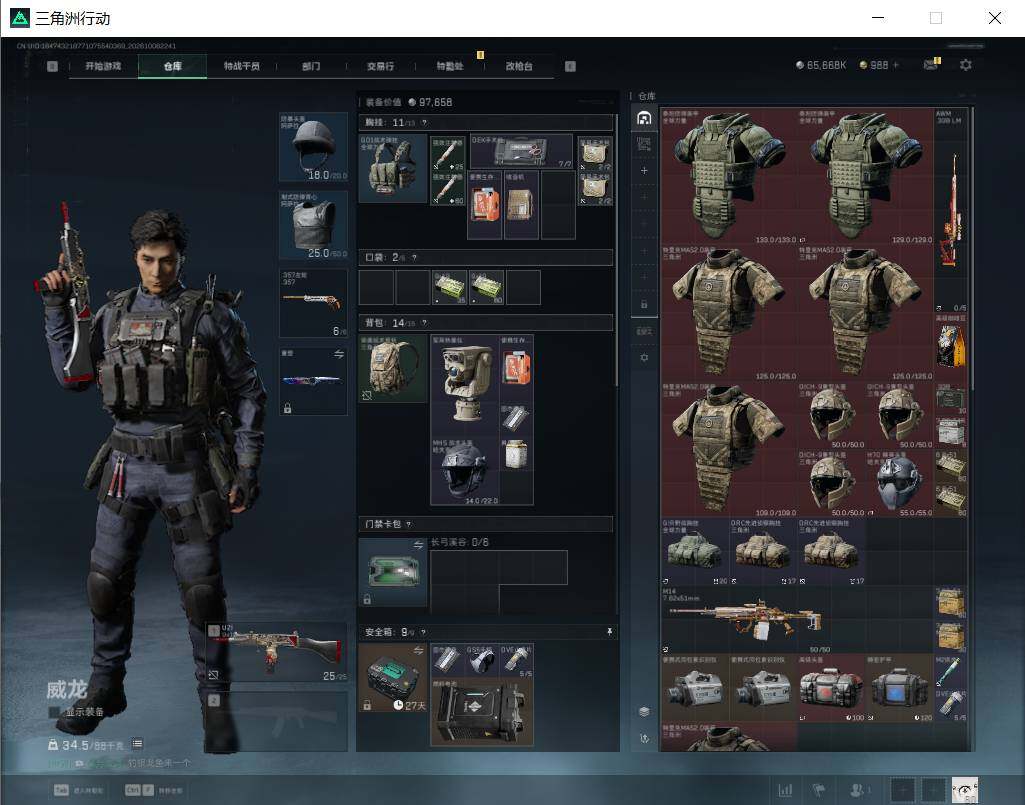Open the help icon beside 背包
Image resolution: width=1025 pixels, height=805 pixels.
click(424, 323)
